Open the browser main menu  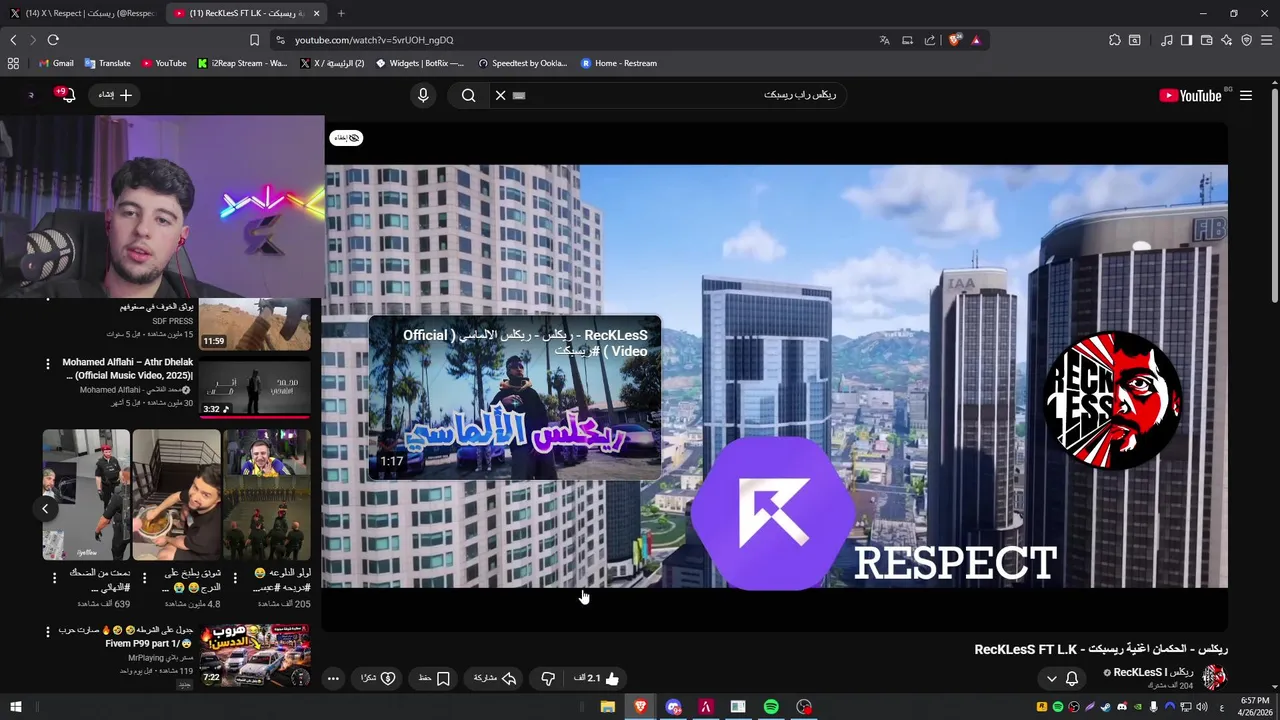1266,40
